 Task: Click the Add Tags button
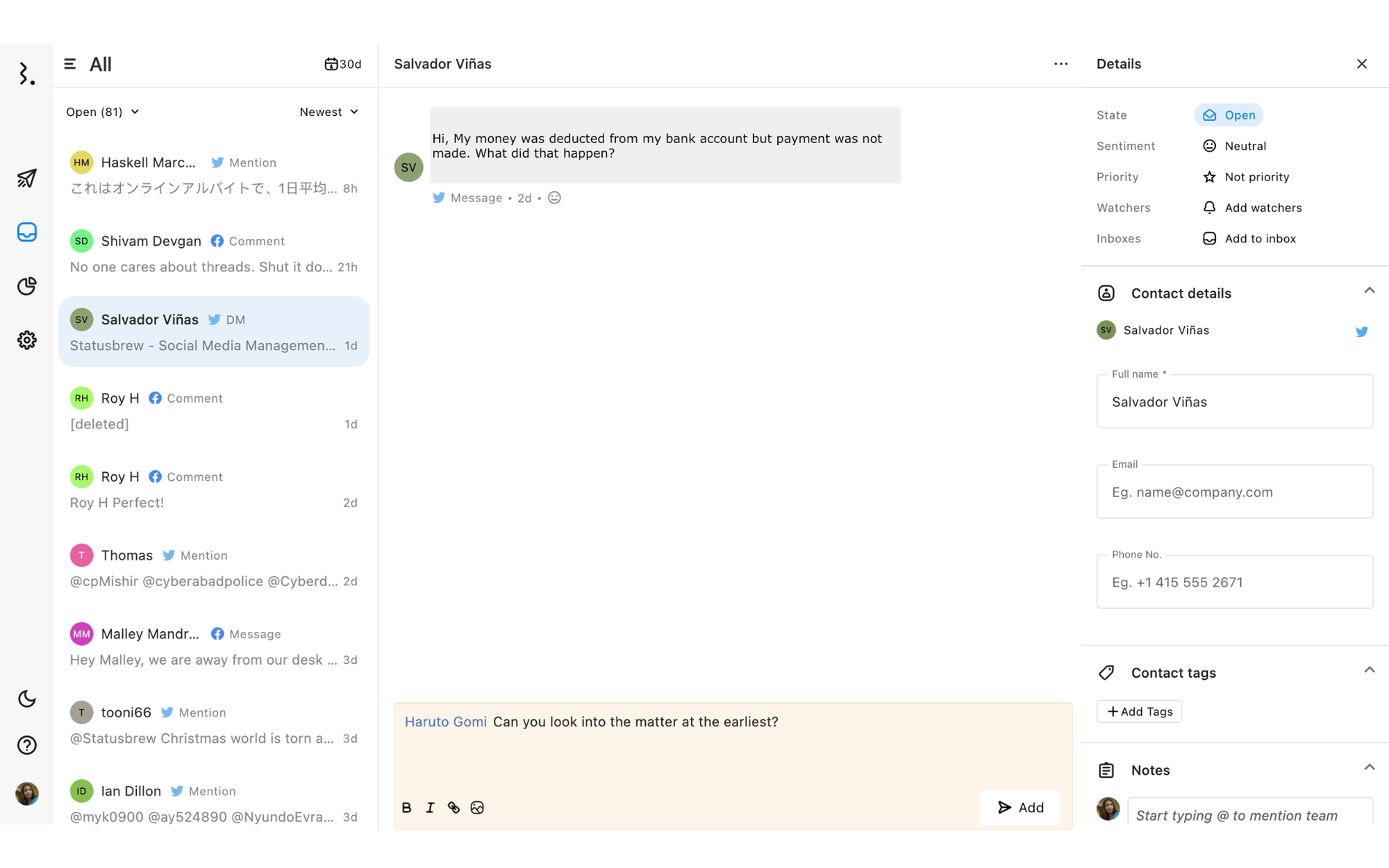tap(1139, 711)
